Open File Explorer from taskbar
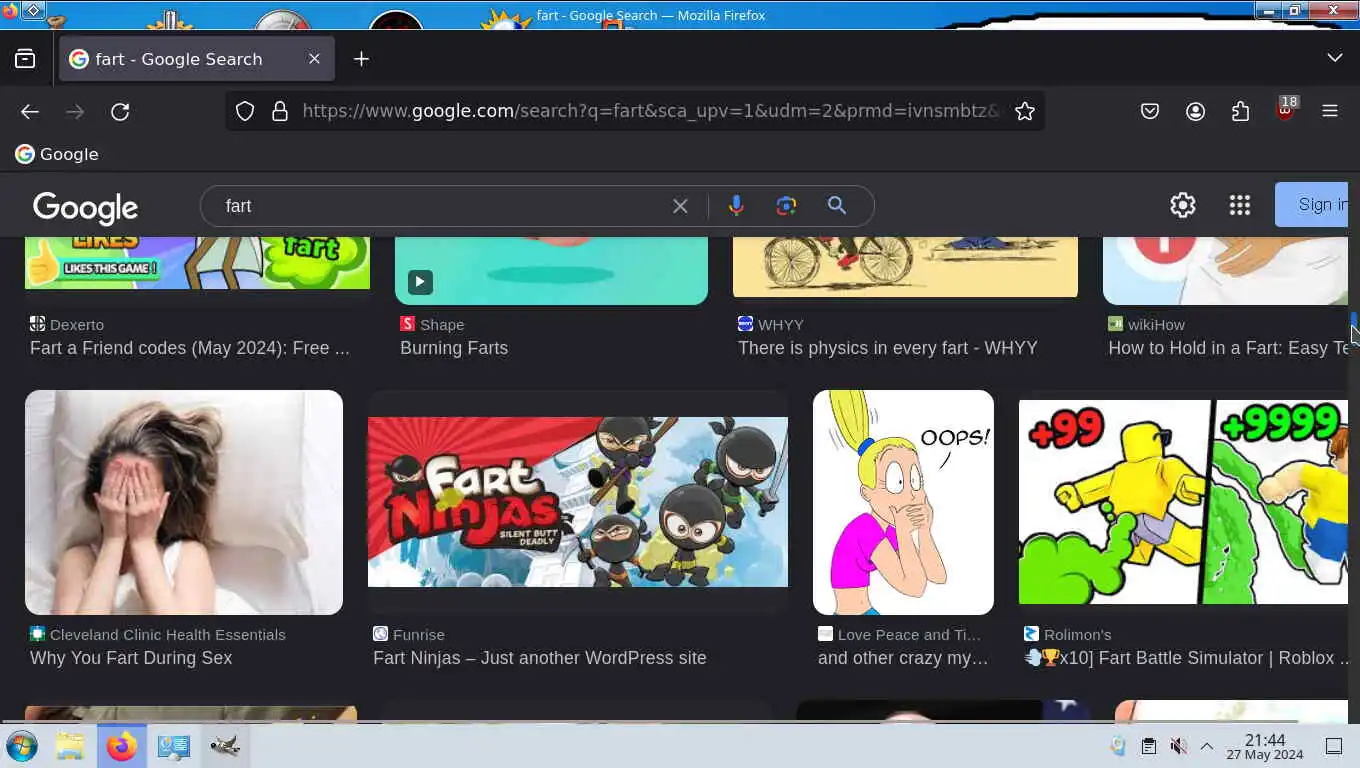The width and height of the screenshot is (1360, 768). click(x=70, y=746)
